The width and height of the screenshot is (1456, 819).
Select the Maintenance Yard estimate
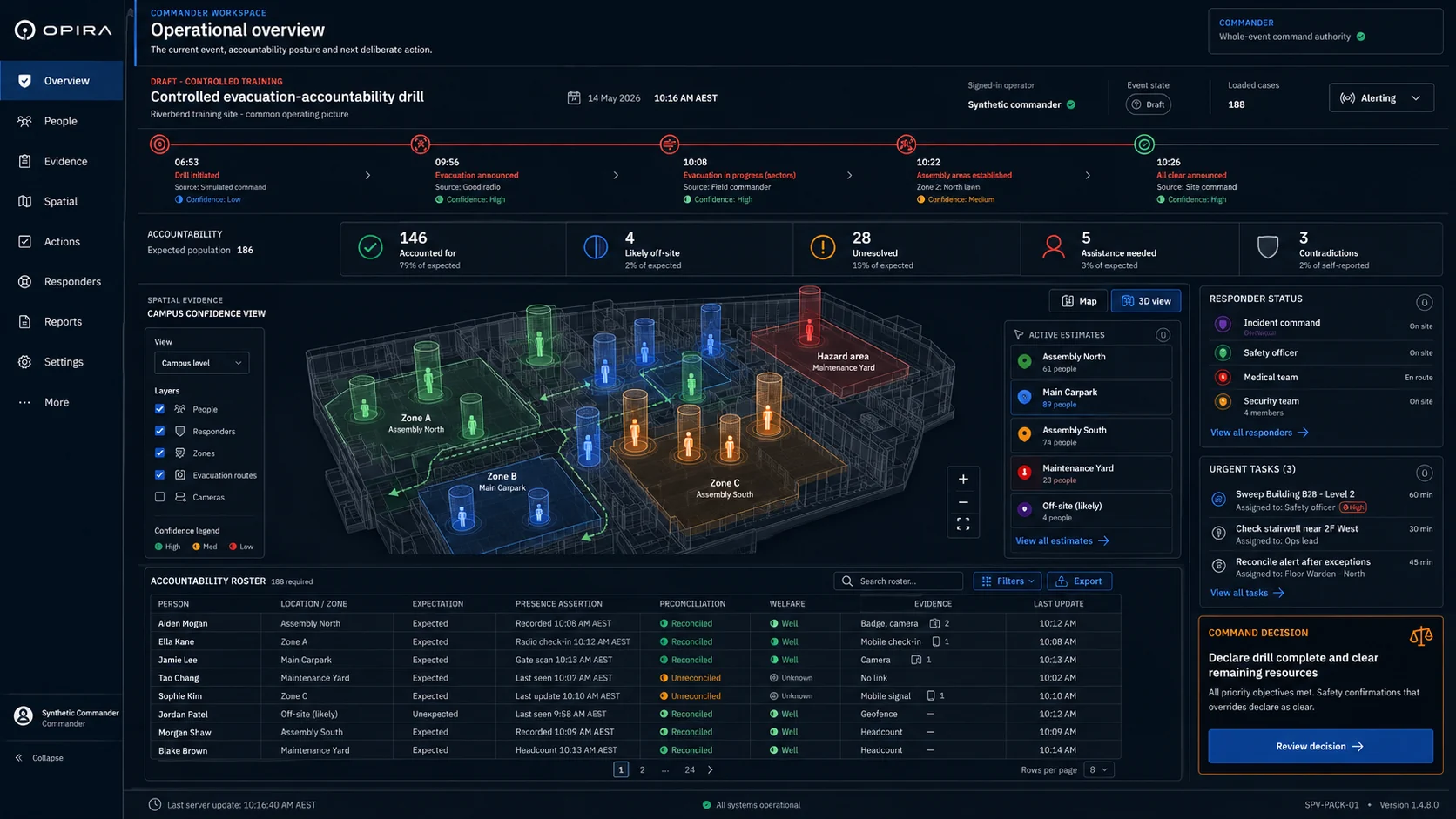coord(1092,473)
